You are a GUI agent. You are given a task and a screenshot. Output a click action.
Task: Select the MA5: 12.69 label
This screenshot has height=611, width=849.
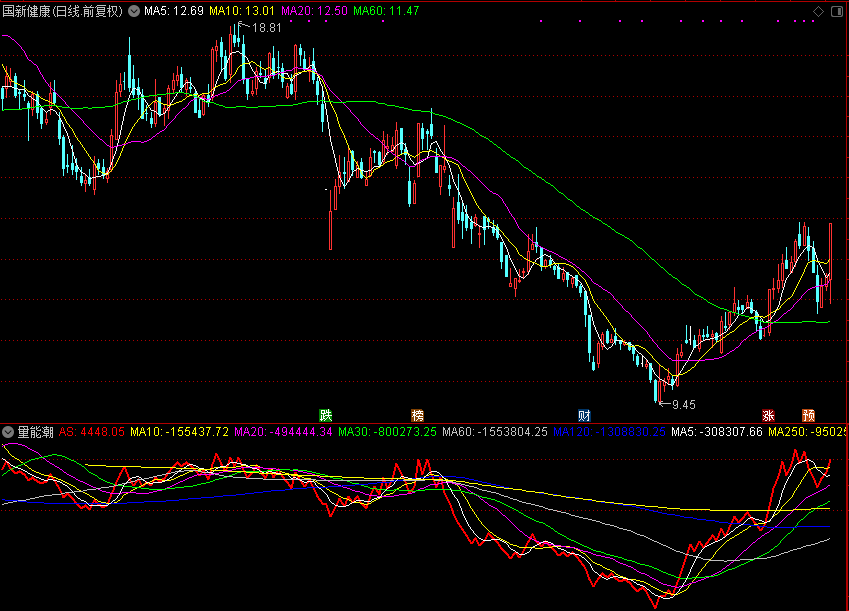pyautogui.click(x=174, y=11)
